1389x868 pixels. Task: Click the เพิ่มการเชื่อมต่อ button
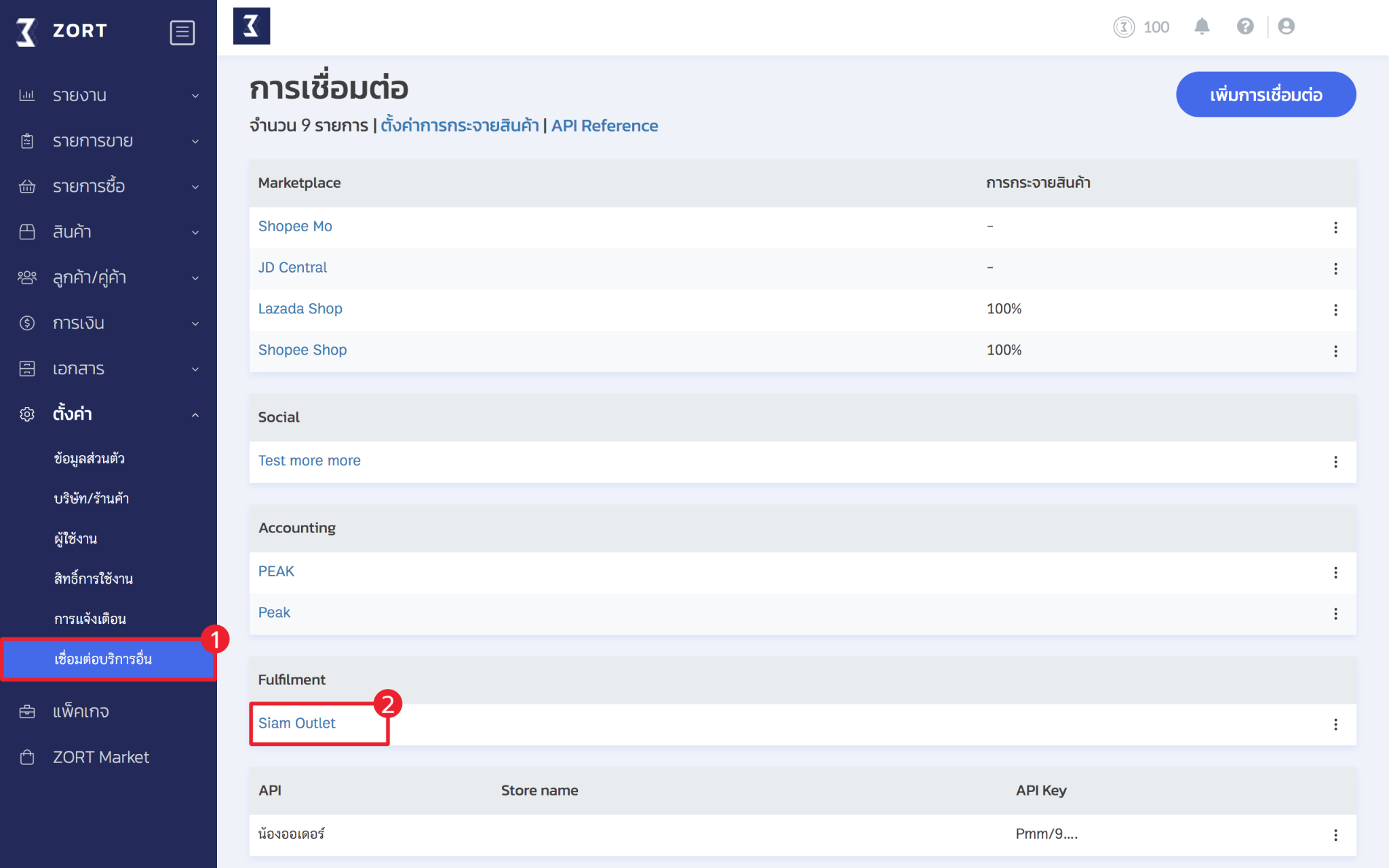click(x=1266, y=94)
